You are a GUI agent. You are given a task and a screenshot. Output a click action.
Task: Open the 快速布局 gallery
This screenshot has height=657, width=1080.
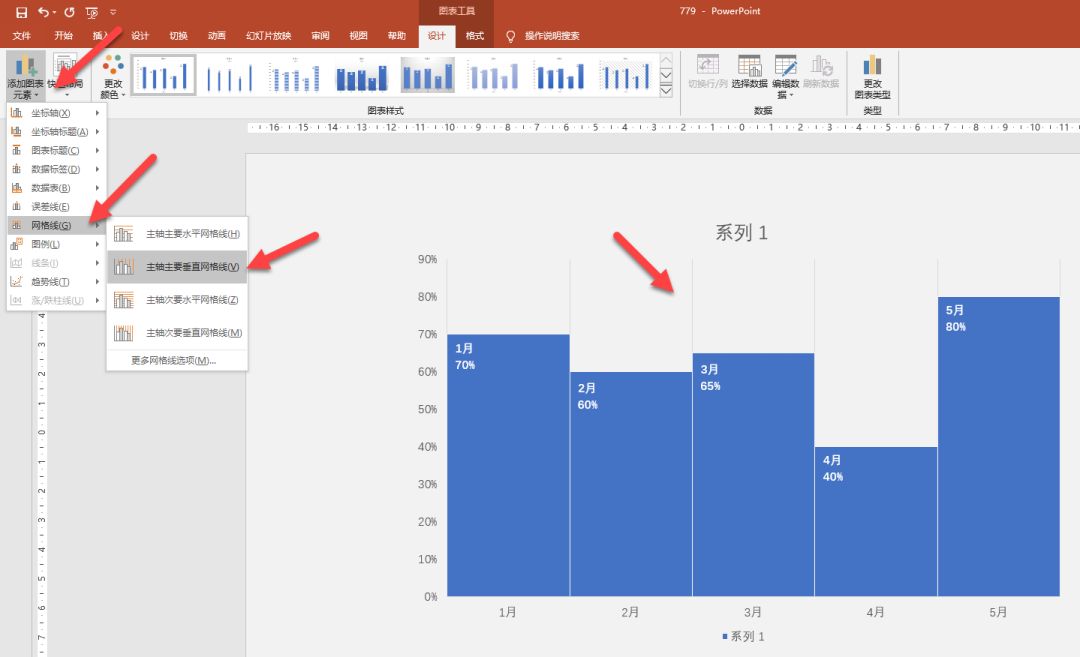(67, 76)
